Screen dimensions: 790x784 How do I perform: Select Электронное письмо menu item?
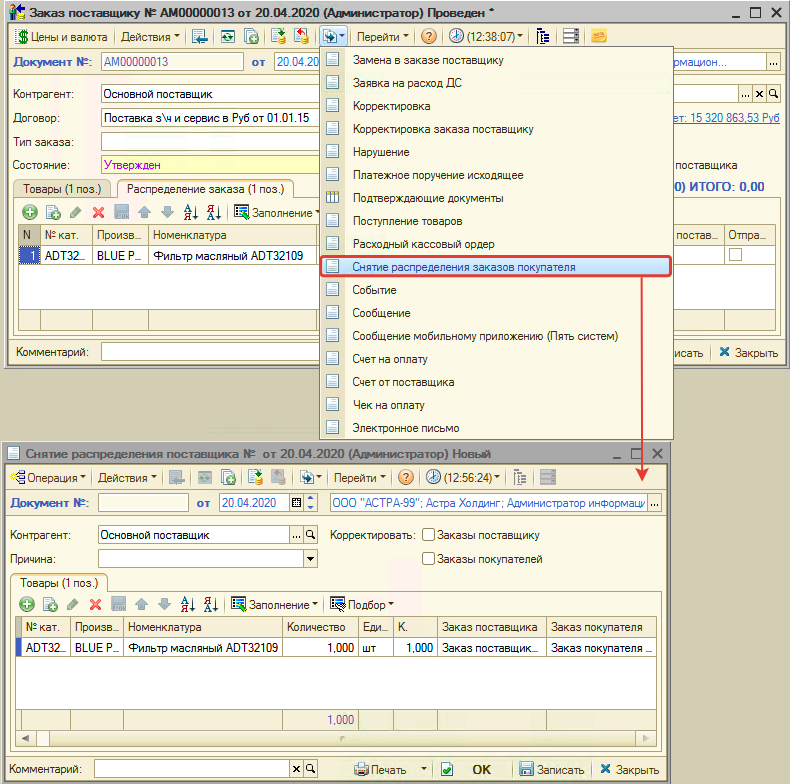pos(406,428)
